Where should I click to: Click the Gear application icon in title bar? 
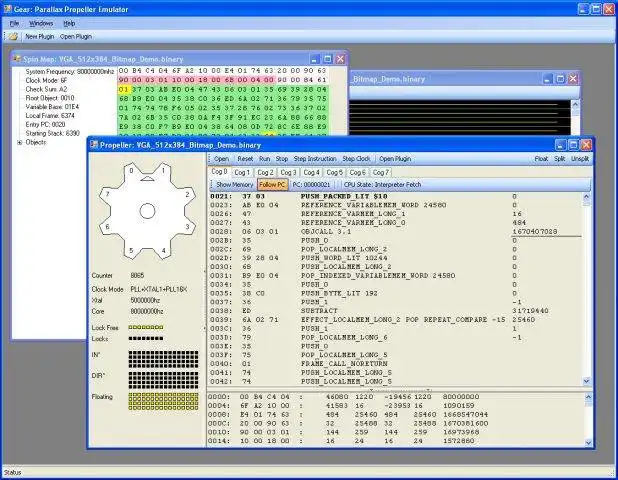click(x=7, y=9)
